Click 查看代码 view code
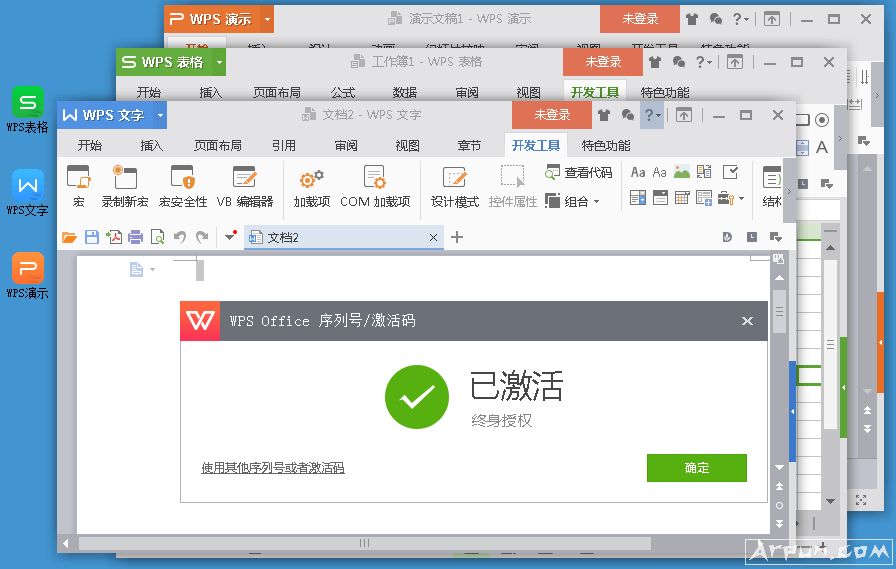This screenshot has width=896, height=569. pyautogui.click(x=578, y=172)
